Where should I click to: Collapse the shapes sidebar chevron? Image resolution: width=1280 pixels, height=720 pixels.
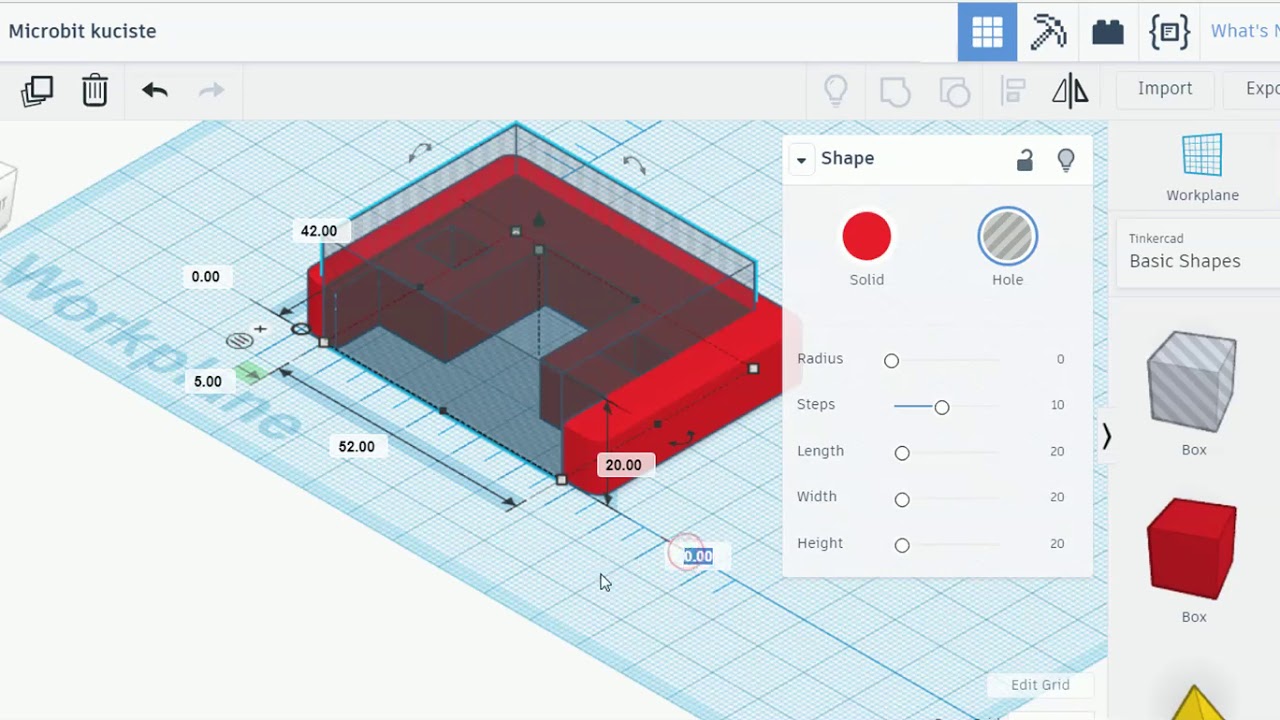point(1106,437)
